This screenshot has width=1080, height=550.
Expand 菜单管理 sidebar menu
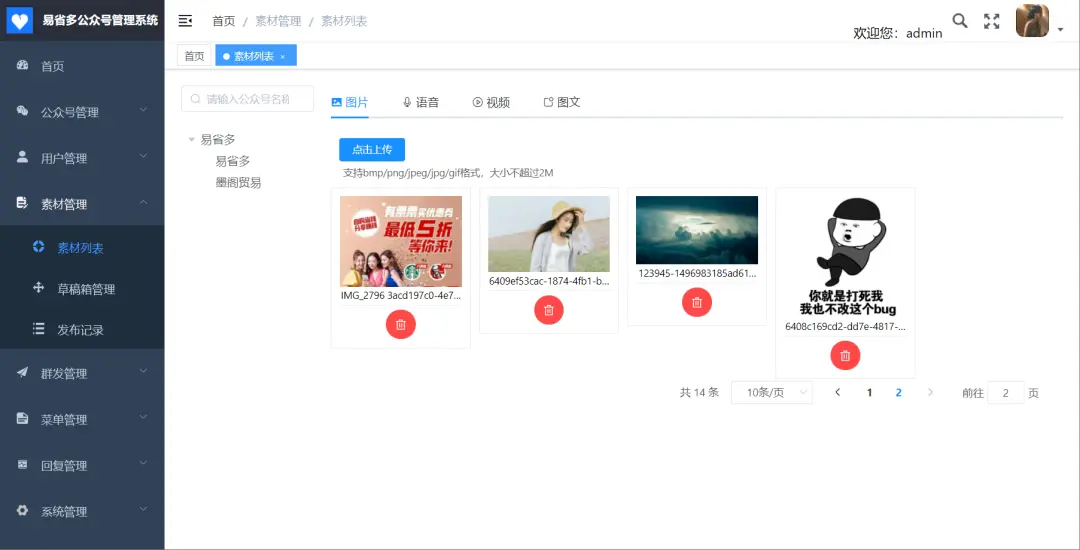coord(82,419)
